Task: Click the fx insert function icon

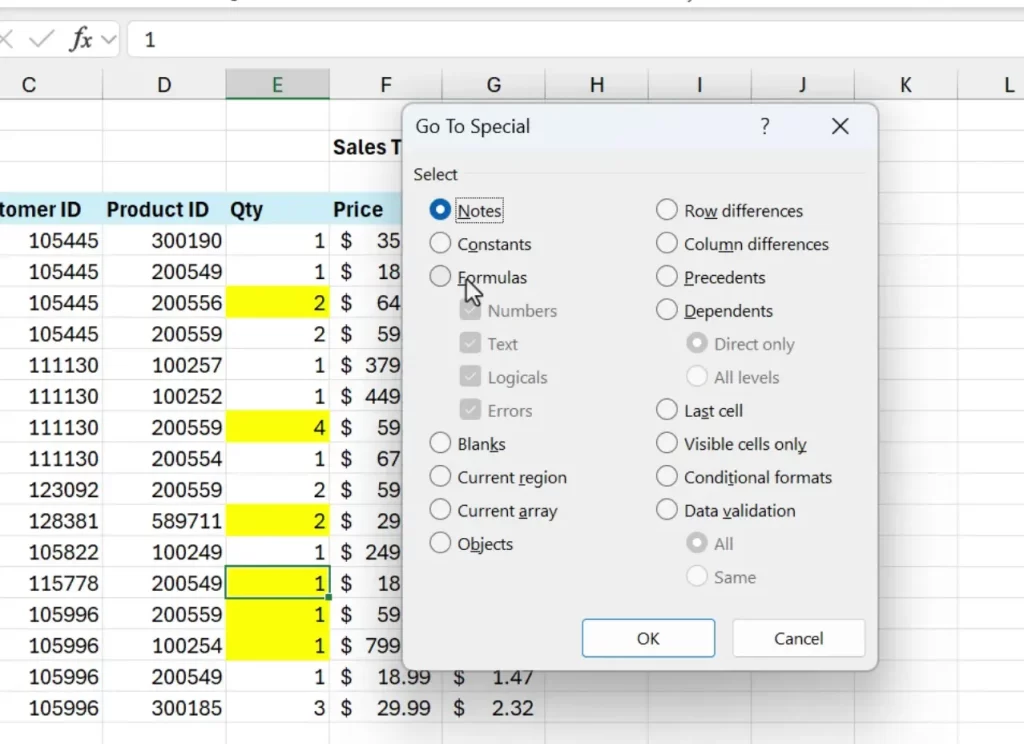Action: [x=81, y=40]
